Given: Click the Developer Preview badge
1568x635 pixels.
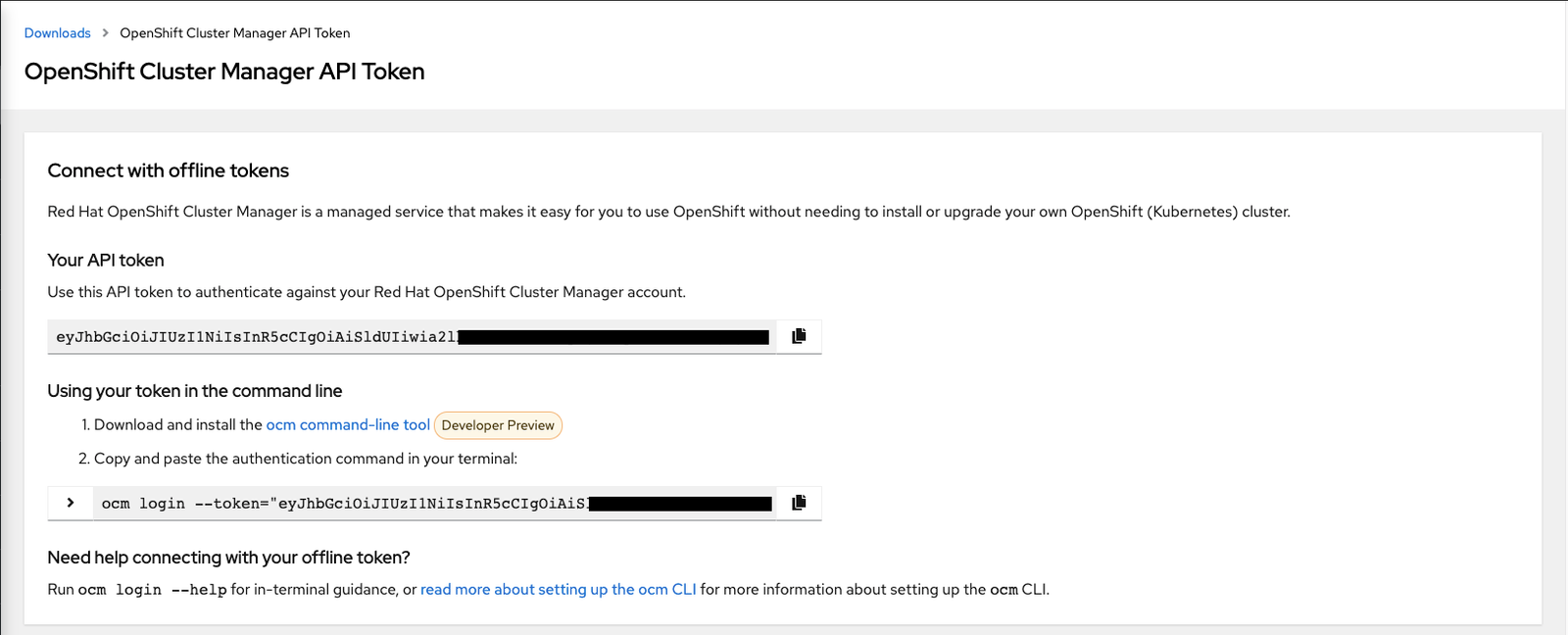Looking at the screenshot, I should point(498,425).
